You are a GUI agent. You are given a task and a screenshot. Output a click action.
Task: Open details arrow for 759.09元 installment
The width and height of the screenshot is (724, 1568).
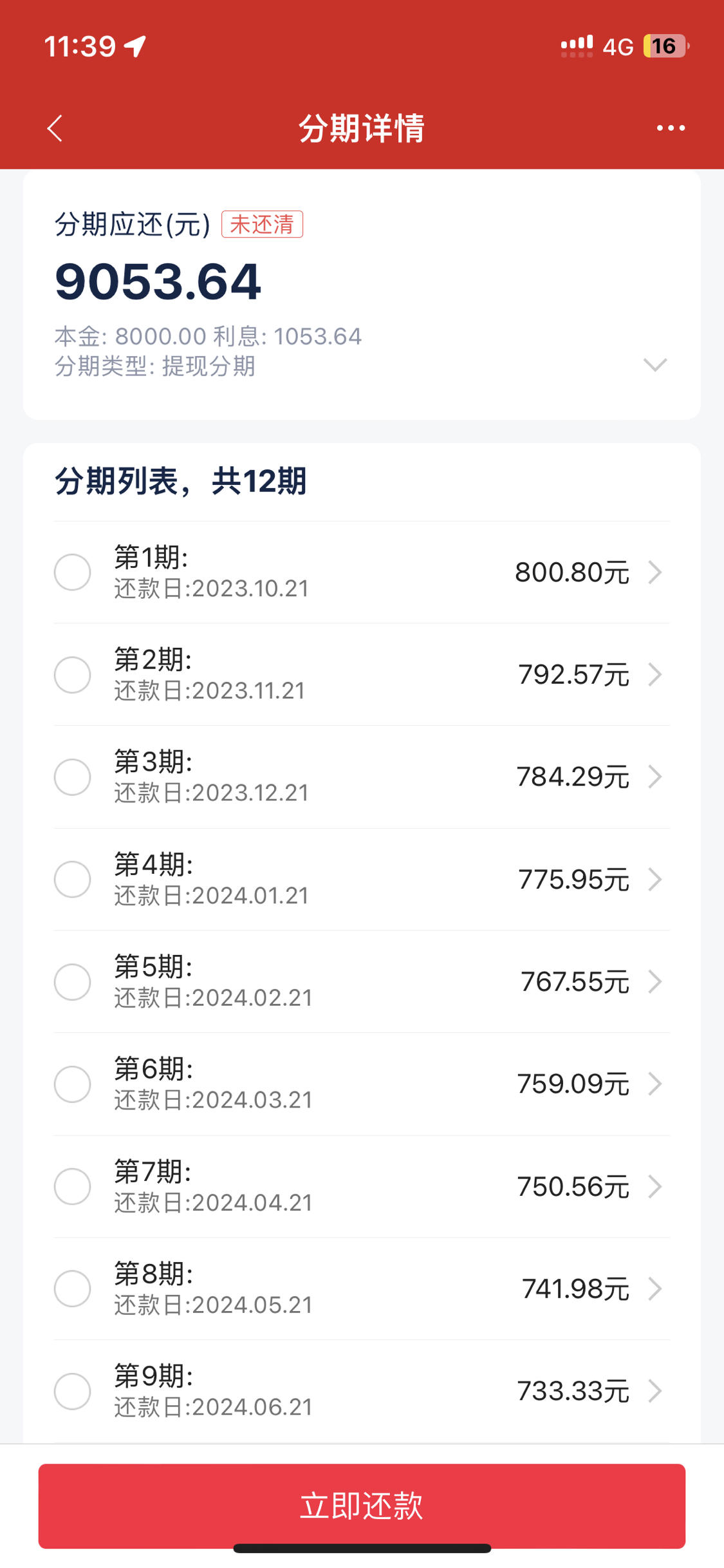click(x=655, y=1084)
